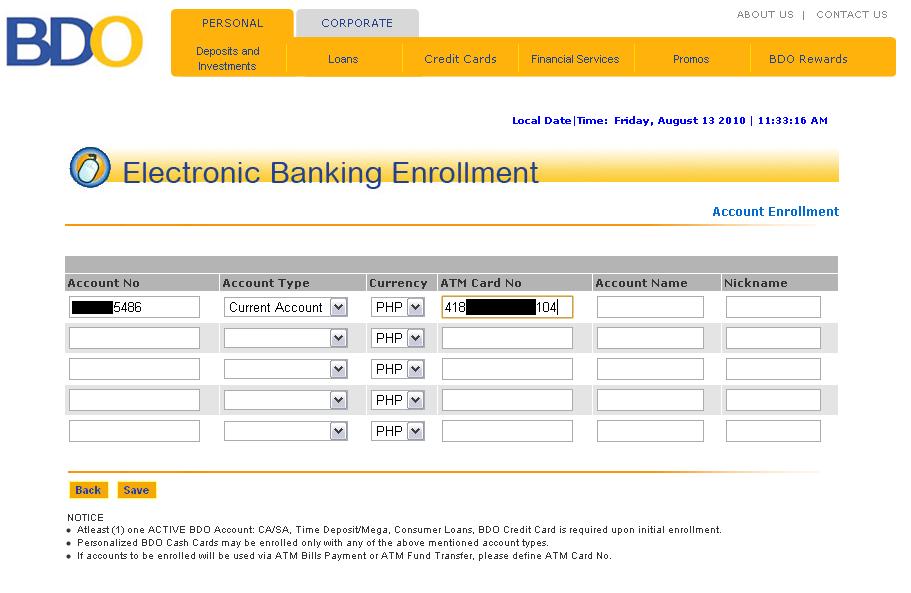
Task: Select the Personal tab
Action: (x=232, y=23)
